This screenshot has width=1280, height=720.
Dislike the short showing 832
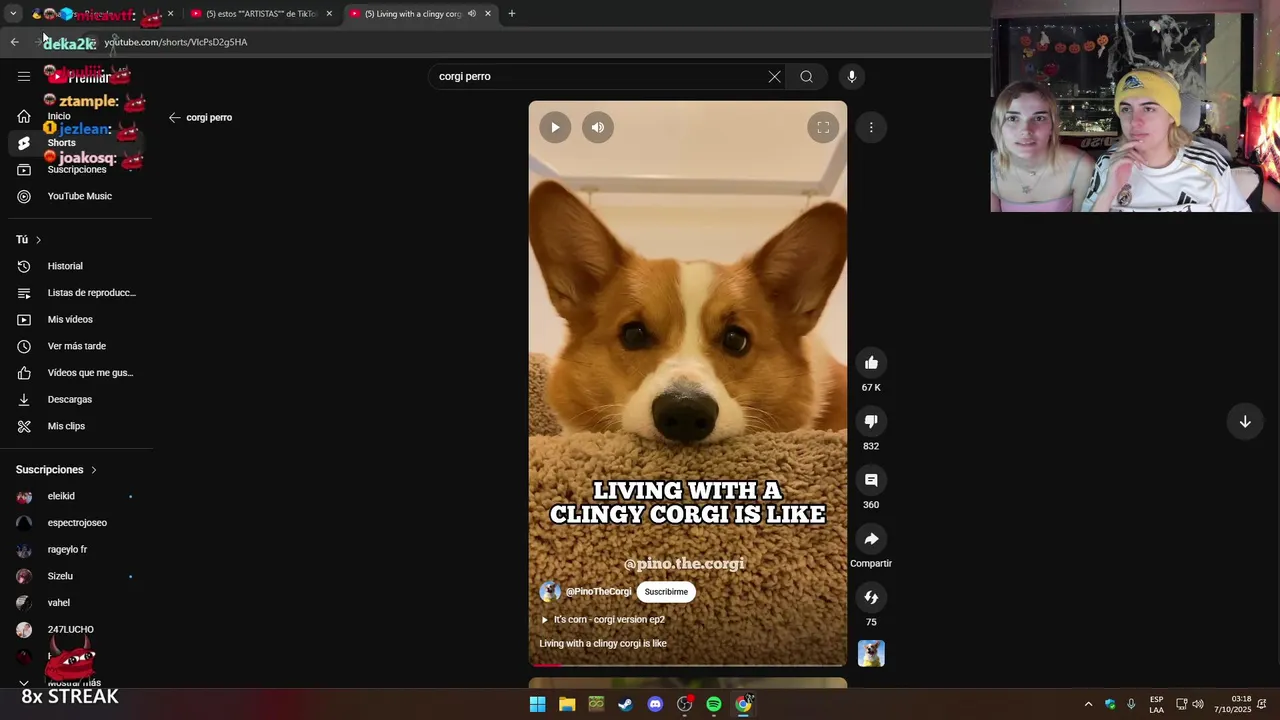coord(871,421)
